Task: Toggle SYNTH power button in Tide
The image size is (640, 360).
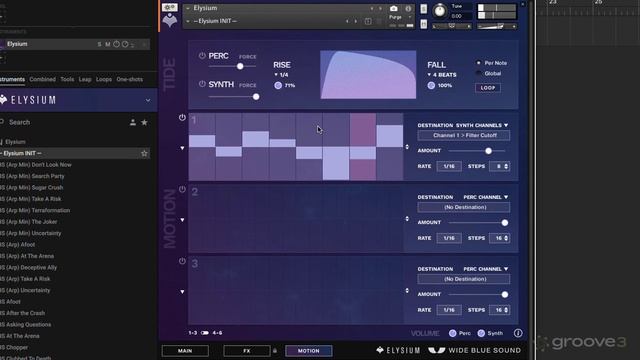Action: (202, 84)
